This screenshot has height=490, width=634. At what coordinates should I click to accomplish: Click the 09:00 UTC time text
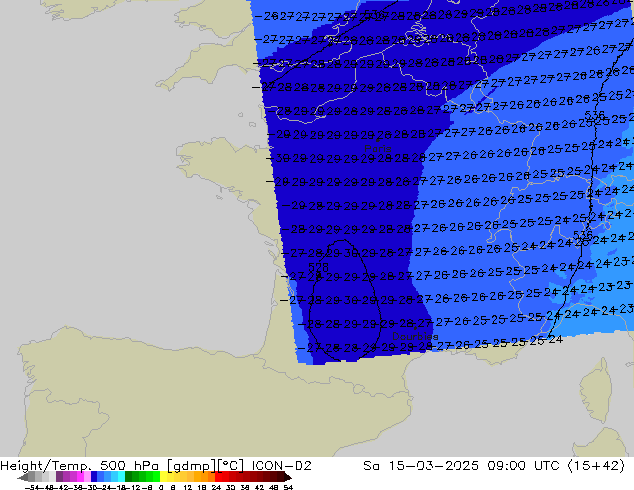click(x=523, y=466)
